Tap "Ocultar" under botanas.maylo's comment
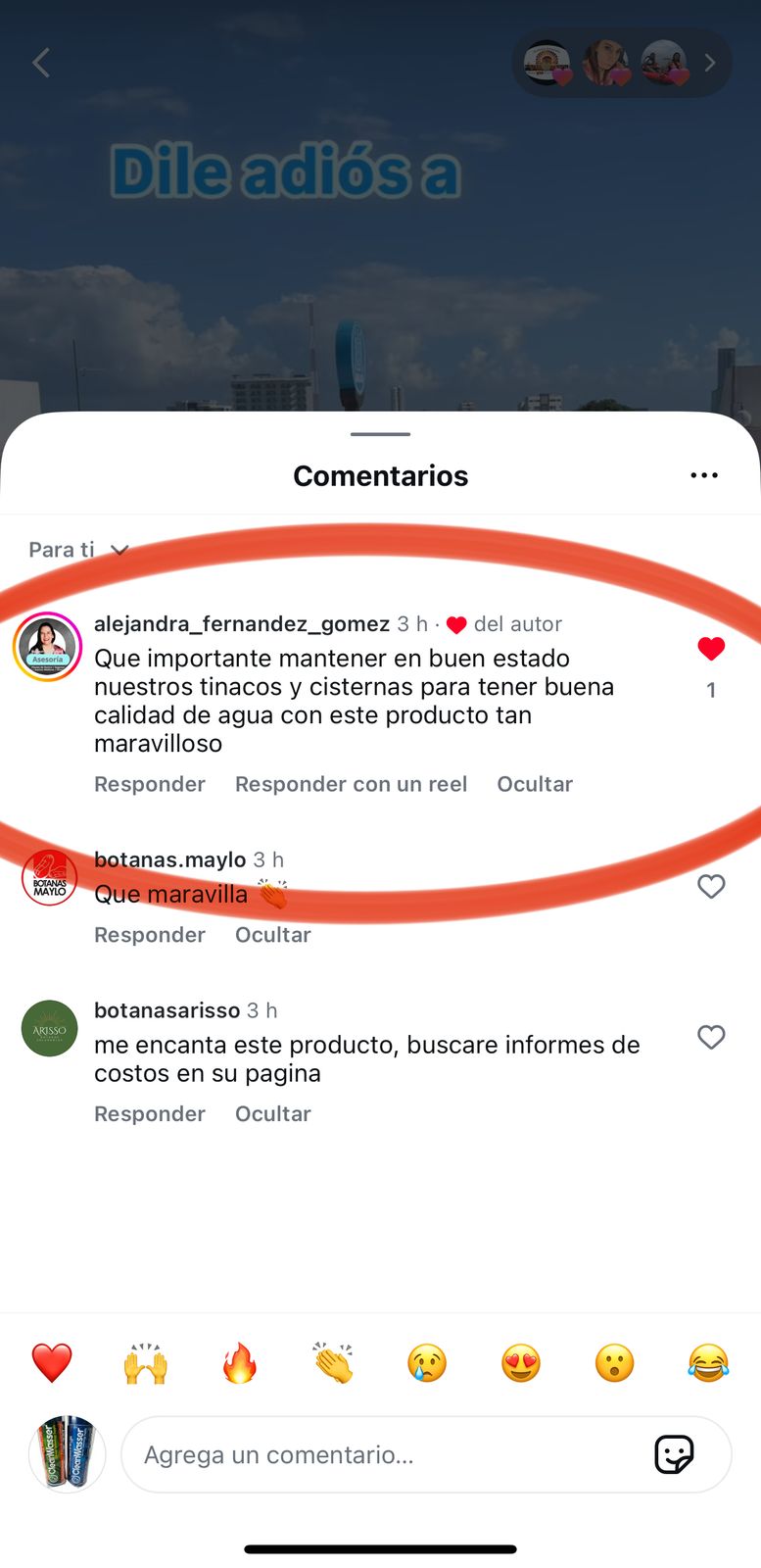 tap(273, 935)
